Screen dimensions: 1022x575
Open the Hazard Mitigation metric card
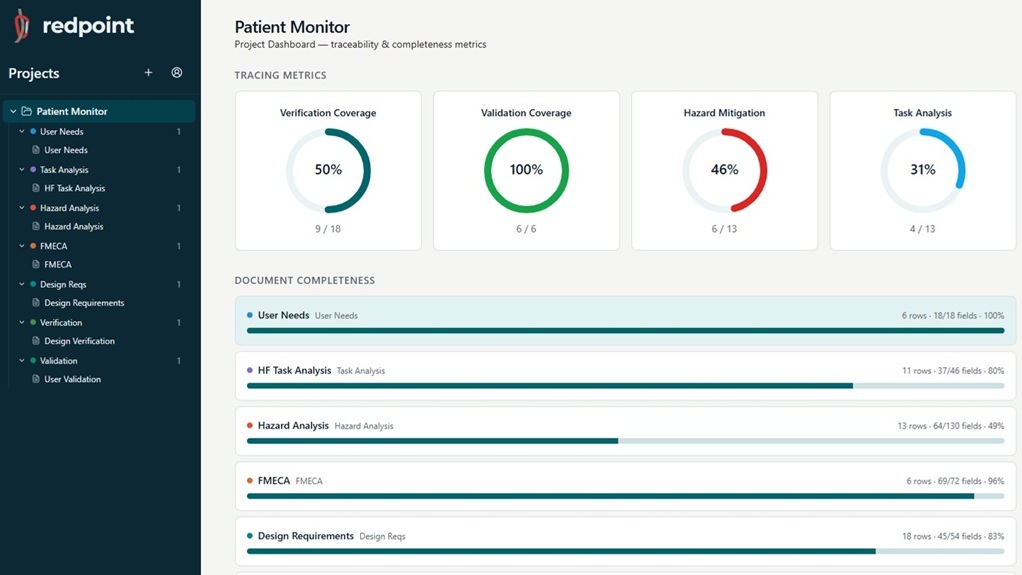coord(724,170)
